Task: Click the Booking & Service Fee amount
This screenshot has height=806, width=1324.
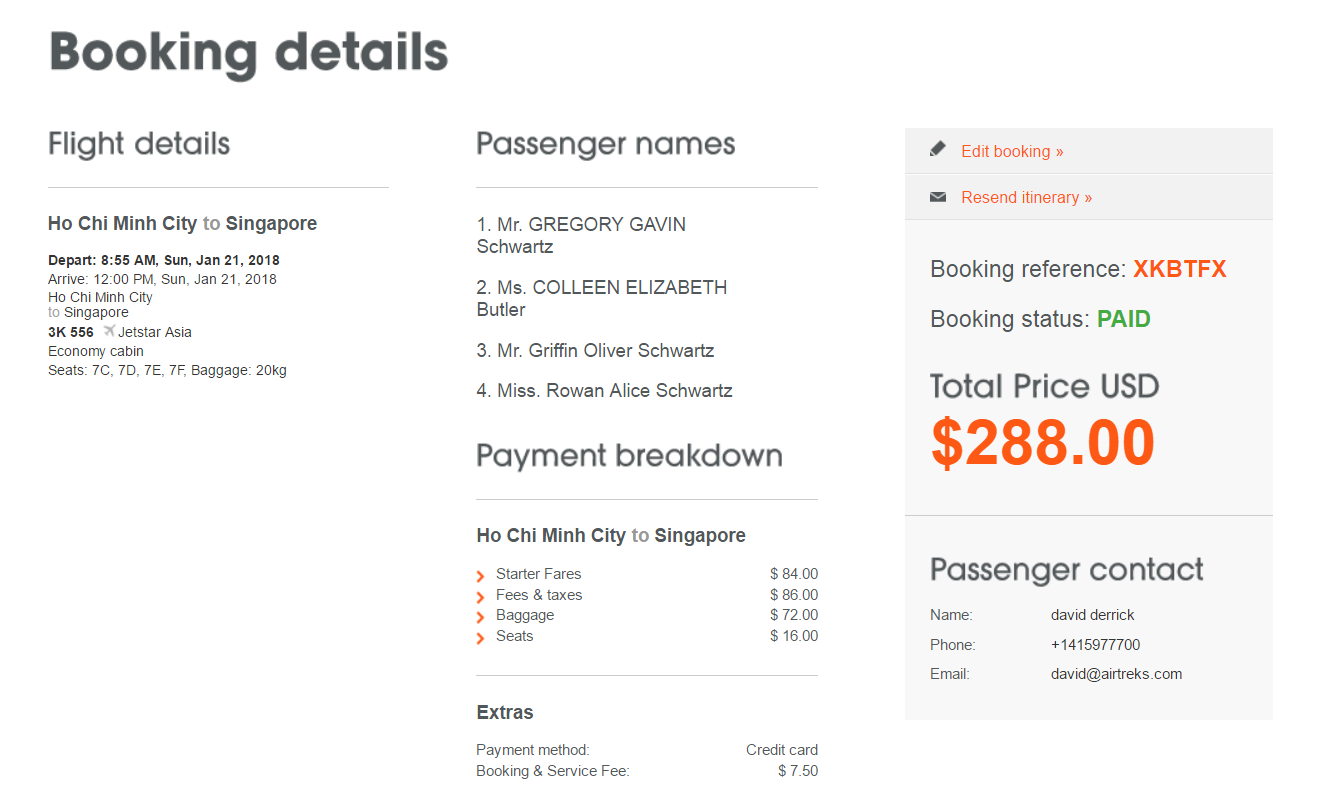Action: 797,771
